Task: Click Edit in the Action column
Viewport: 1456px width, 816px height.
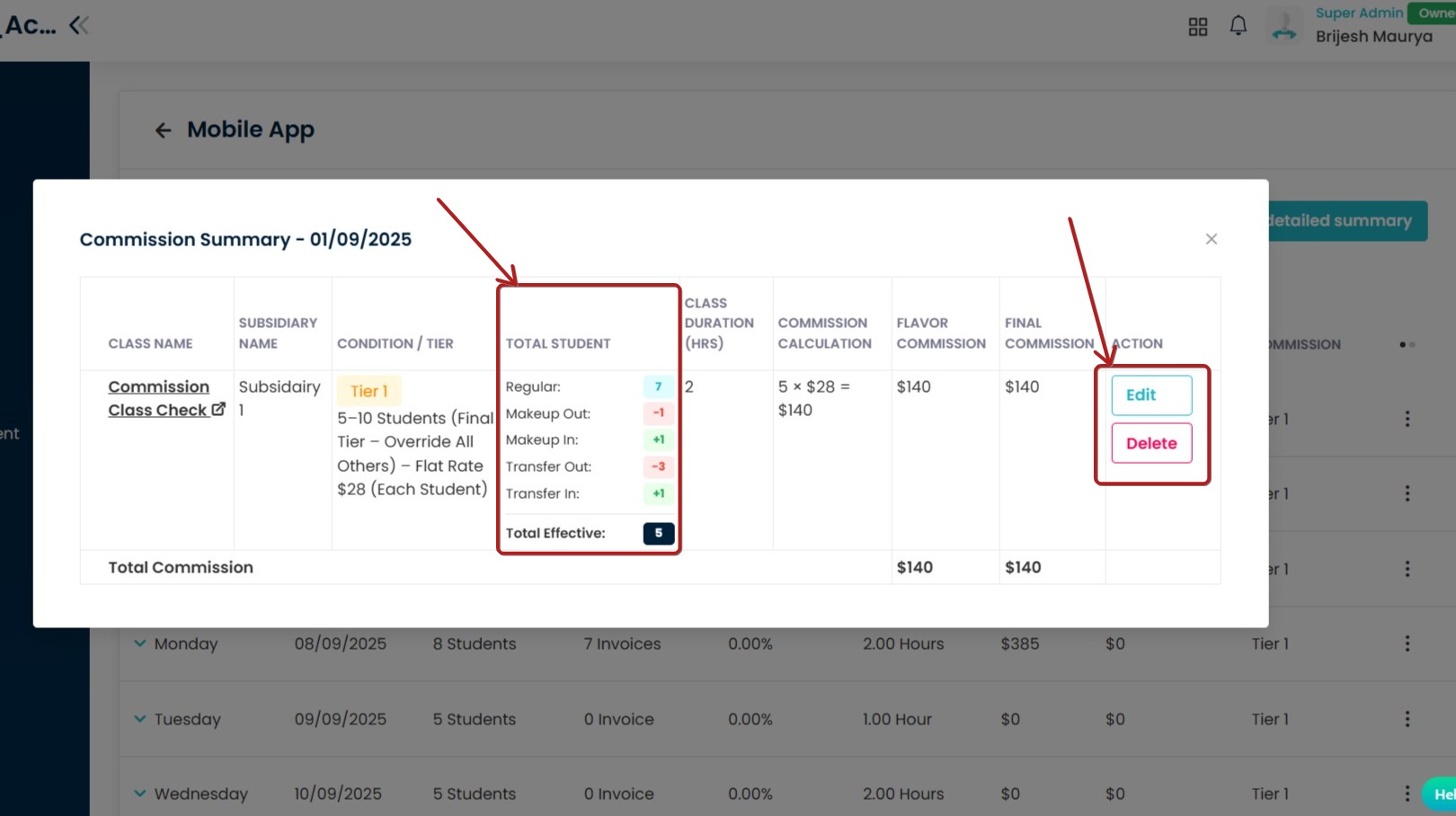Action: pyautogui.click(x=1150, y=395)
